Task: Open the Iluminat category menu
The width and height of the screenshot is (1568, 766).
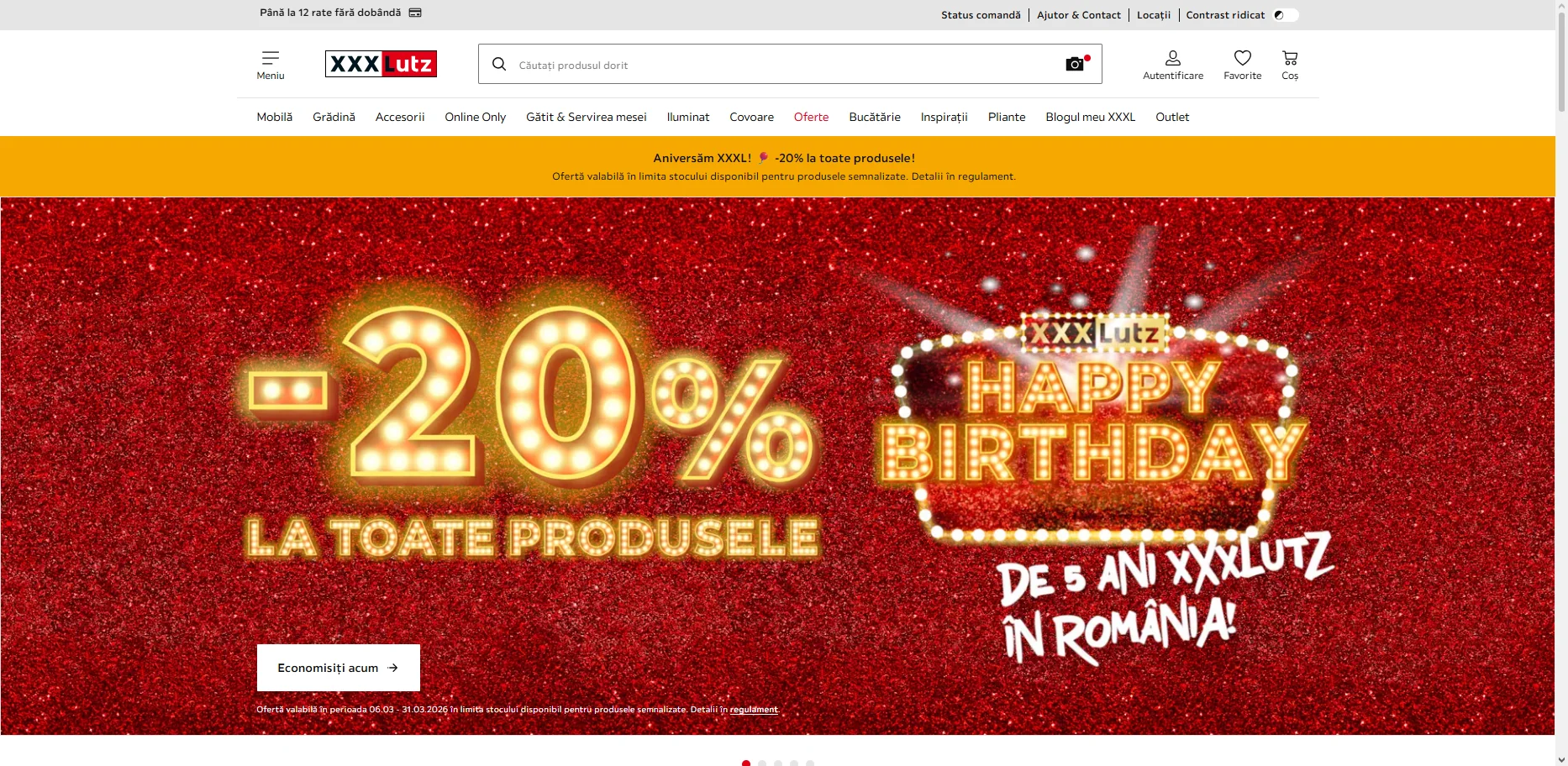Action: click(x=688, y=117)
